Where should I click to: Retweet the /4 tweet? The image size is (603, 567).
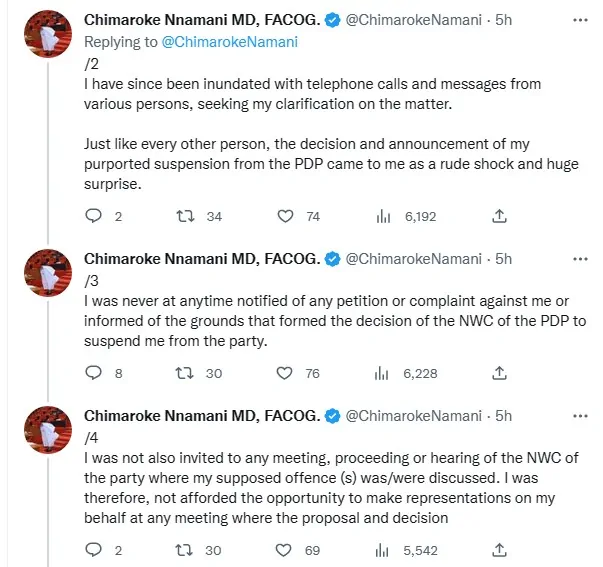point(184,549)
